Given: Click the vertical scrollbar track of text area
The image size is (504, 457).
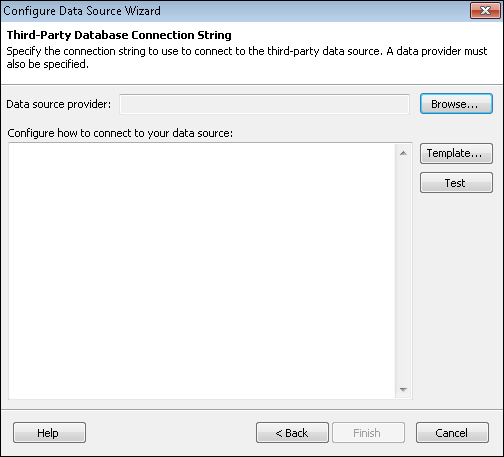Looking at the screenshot, I should [403, 271].
